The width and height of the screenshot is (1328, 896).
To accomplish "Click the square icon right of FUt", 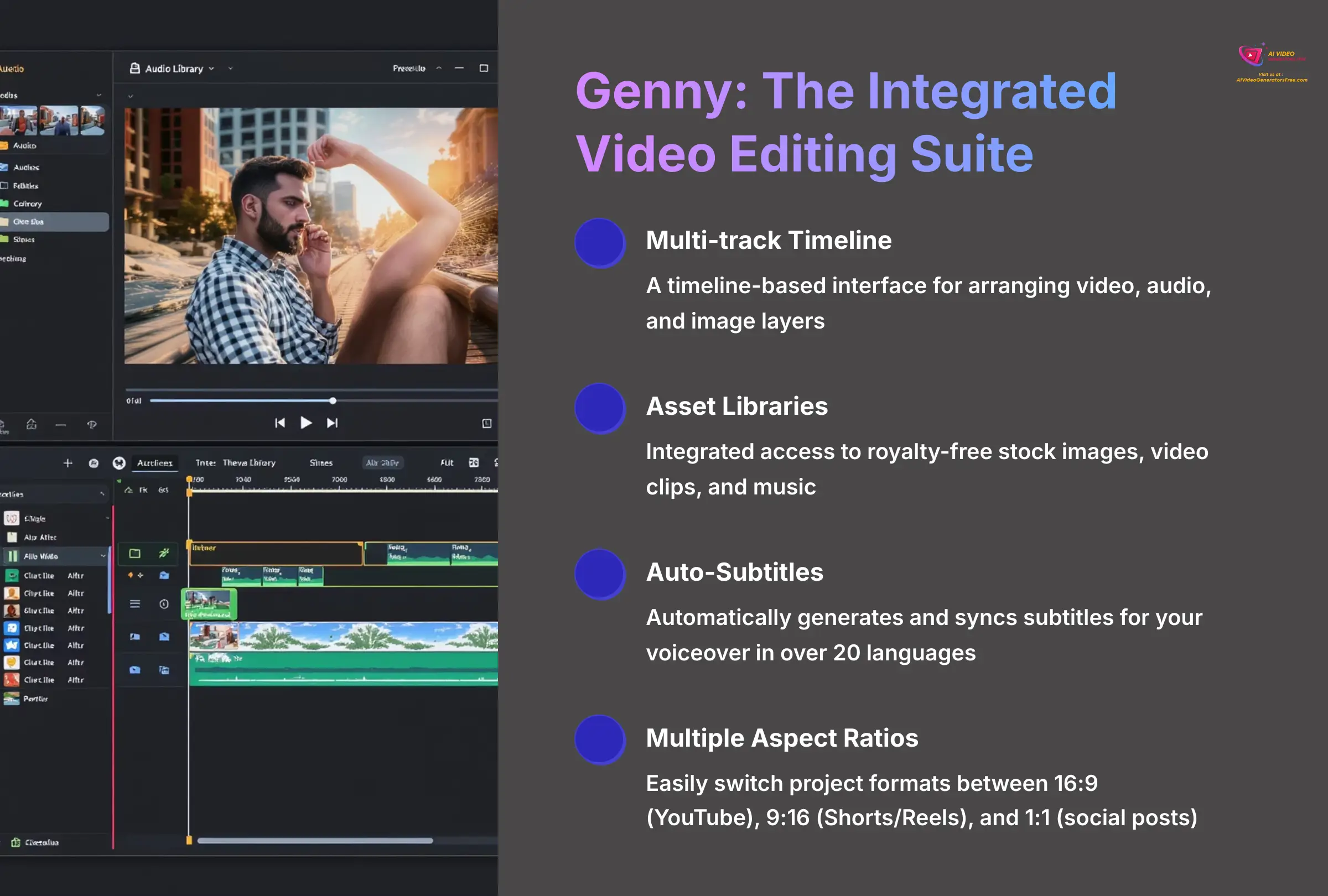I will (x=474, y=462).
